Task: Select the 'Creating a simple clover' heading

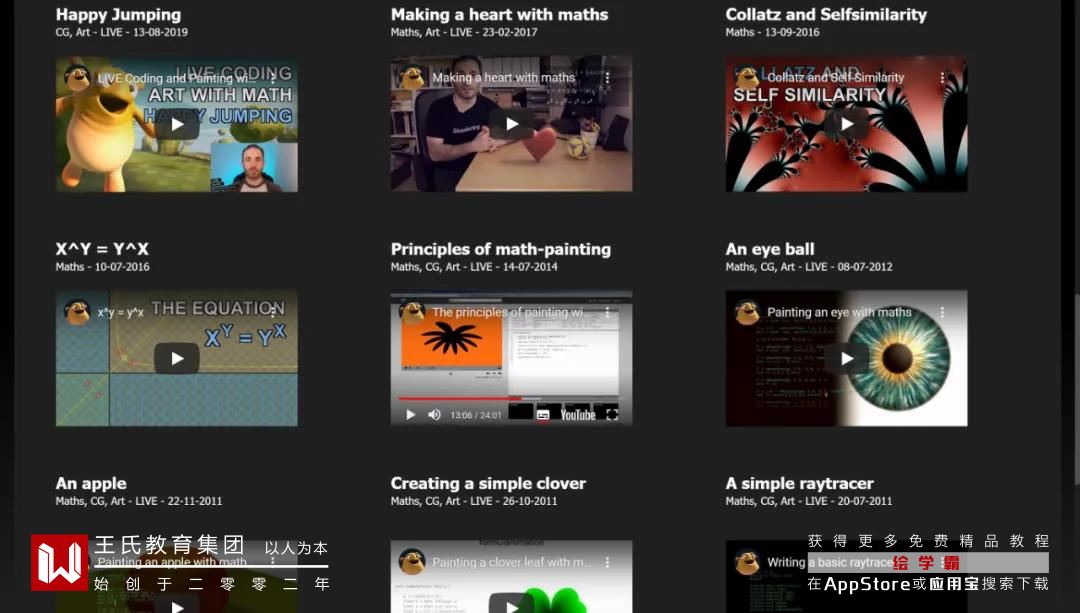Action: pyautogui.click(x=488, y=483)
